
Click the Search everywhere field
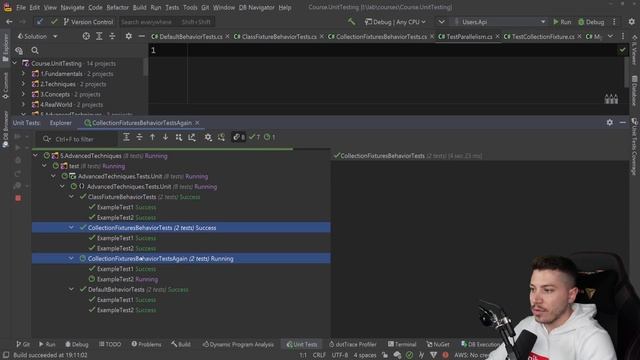click(x=166, y=22)
